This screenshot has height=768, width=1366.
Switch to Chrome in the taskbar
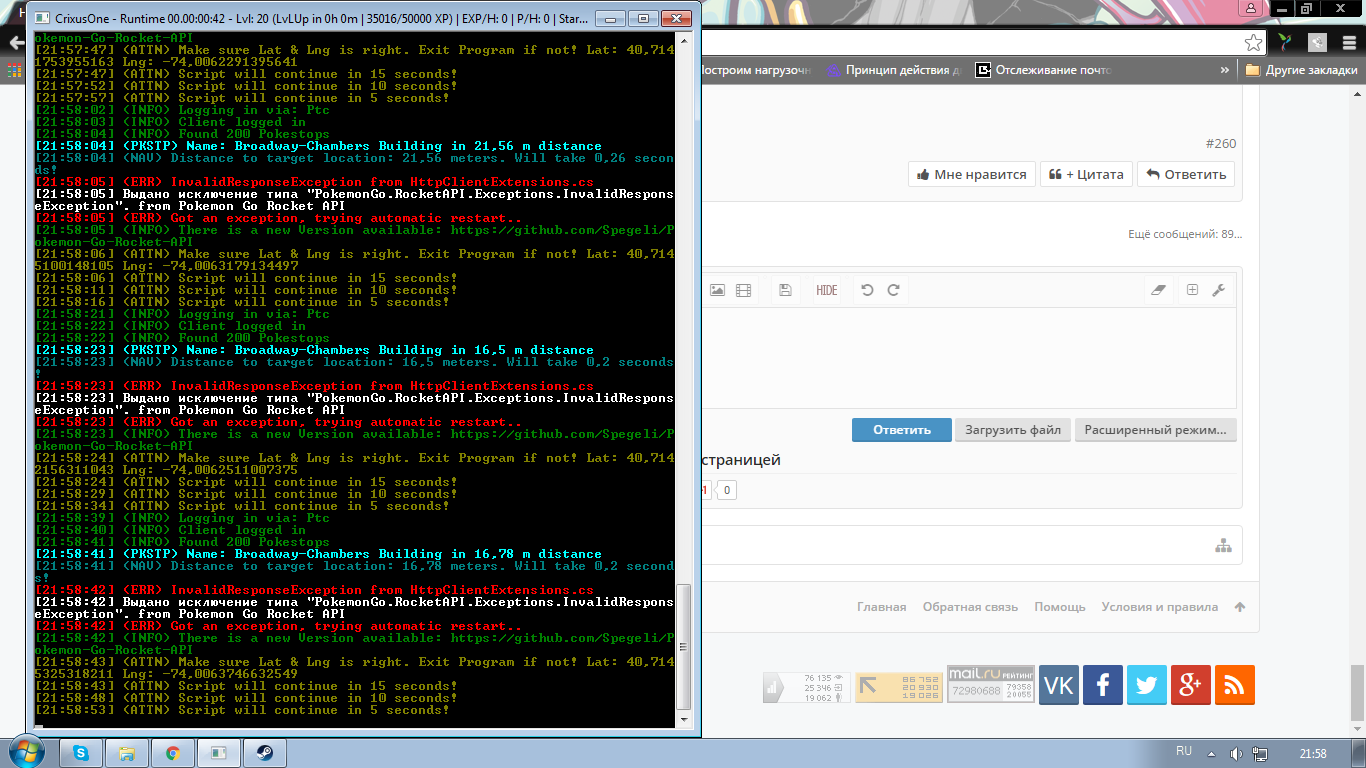pos(173,753)
